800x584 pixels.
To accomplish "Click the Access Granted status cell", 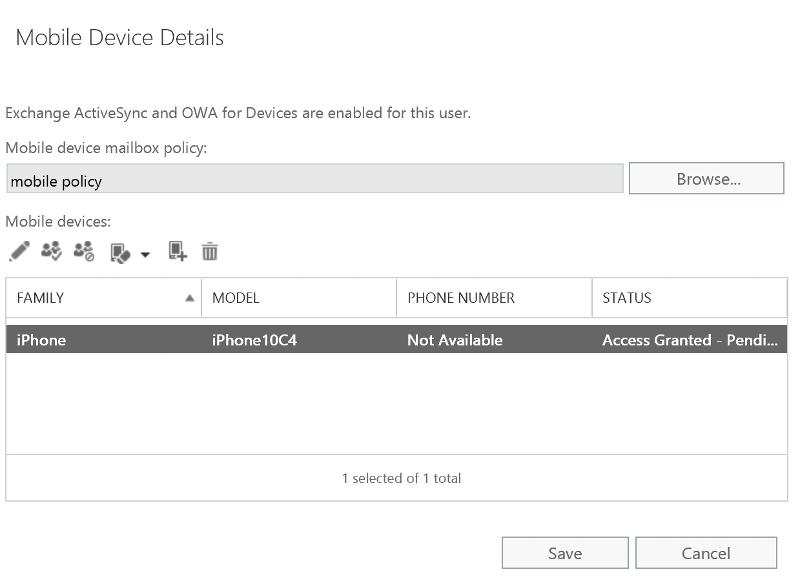I will [x=690, y=340].
